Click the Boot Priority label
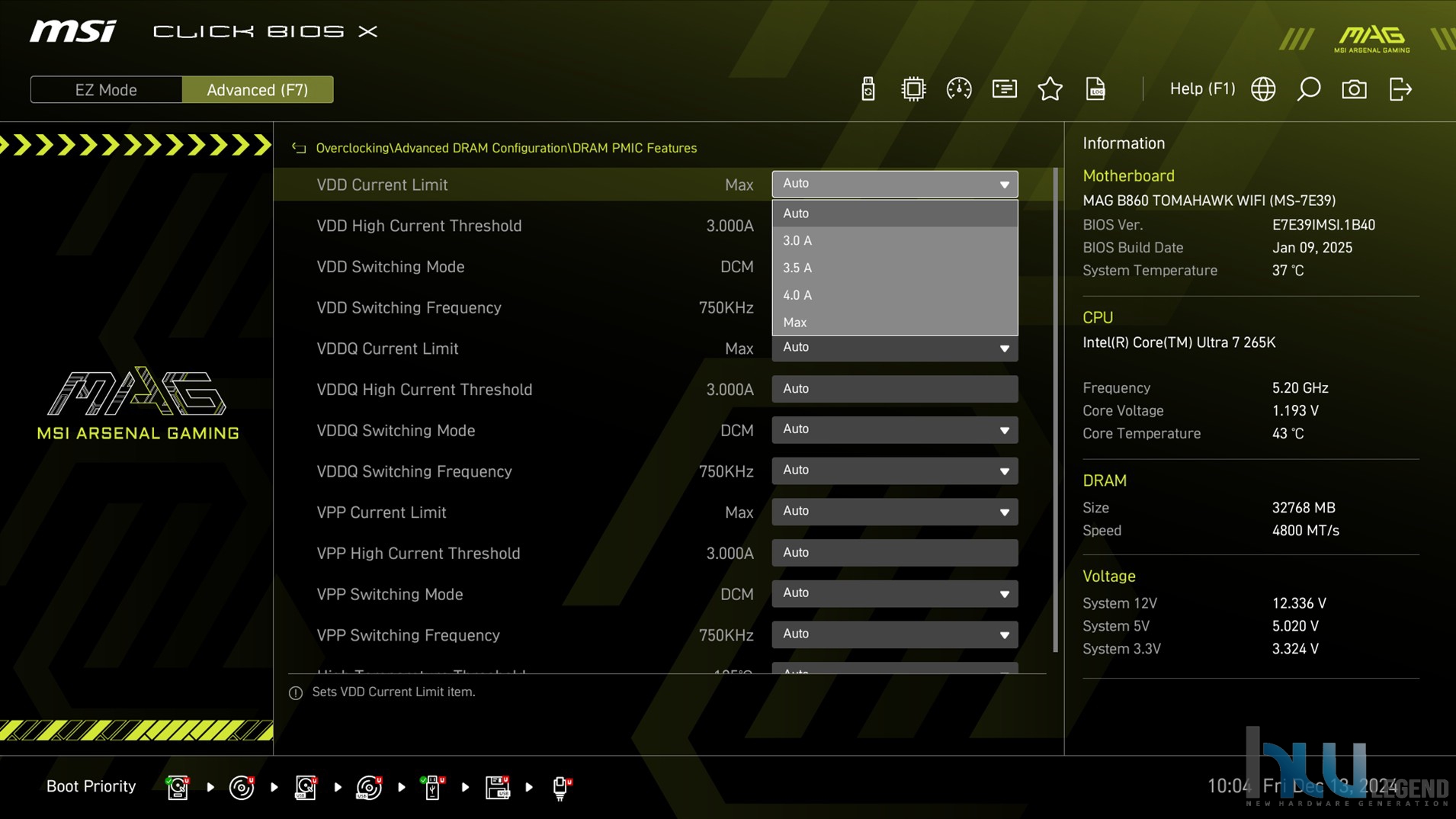Image resolution: width=1456 pixels, height=819 pixels. [x=91, y=786]
